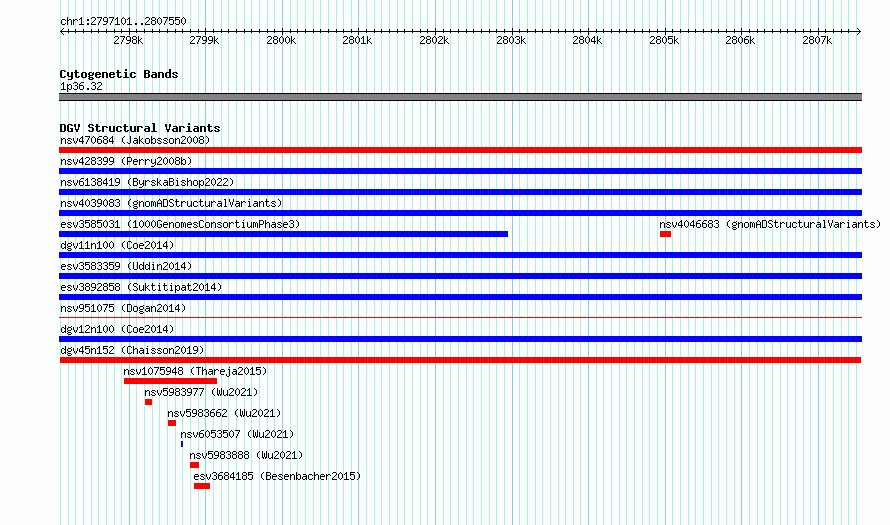
Task: Click the red esv3684185 (Besenbacher2015) bar
Action: click(x=201, y=486)
